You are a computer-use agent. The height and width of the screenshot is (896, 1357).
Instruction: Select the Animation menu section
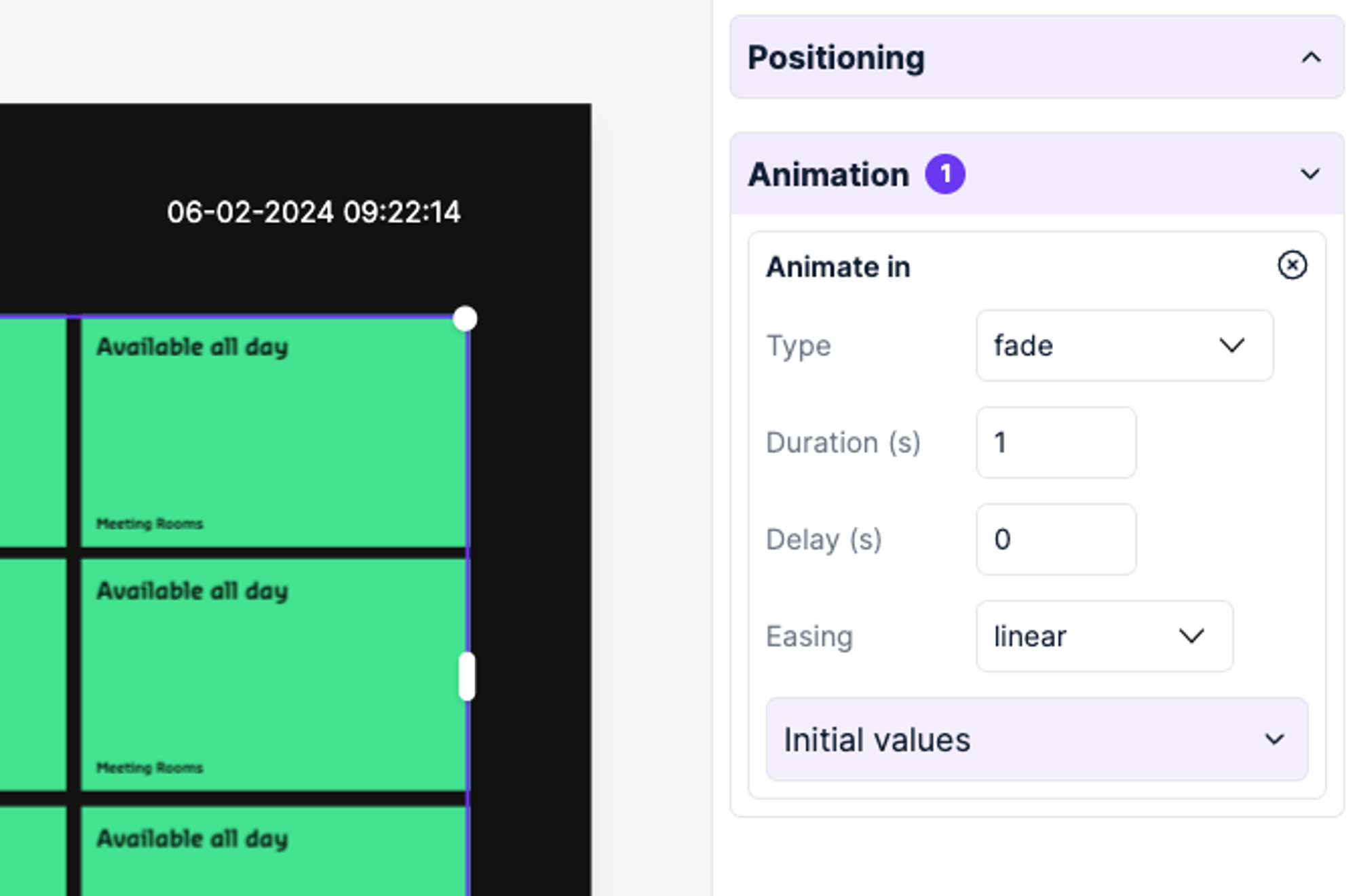pyautogui.click(x=1038, y=172)
